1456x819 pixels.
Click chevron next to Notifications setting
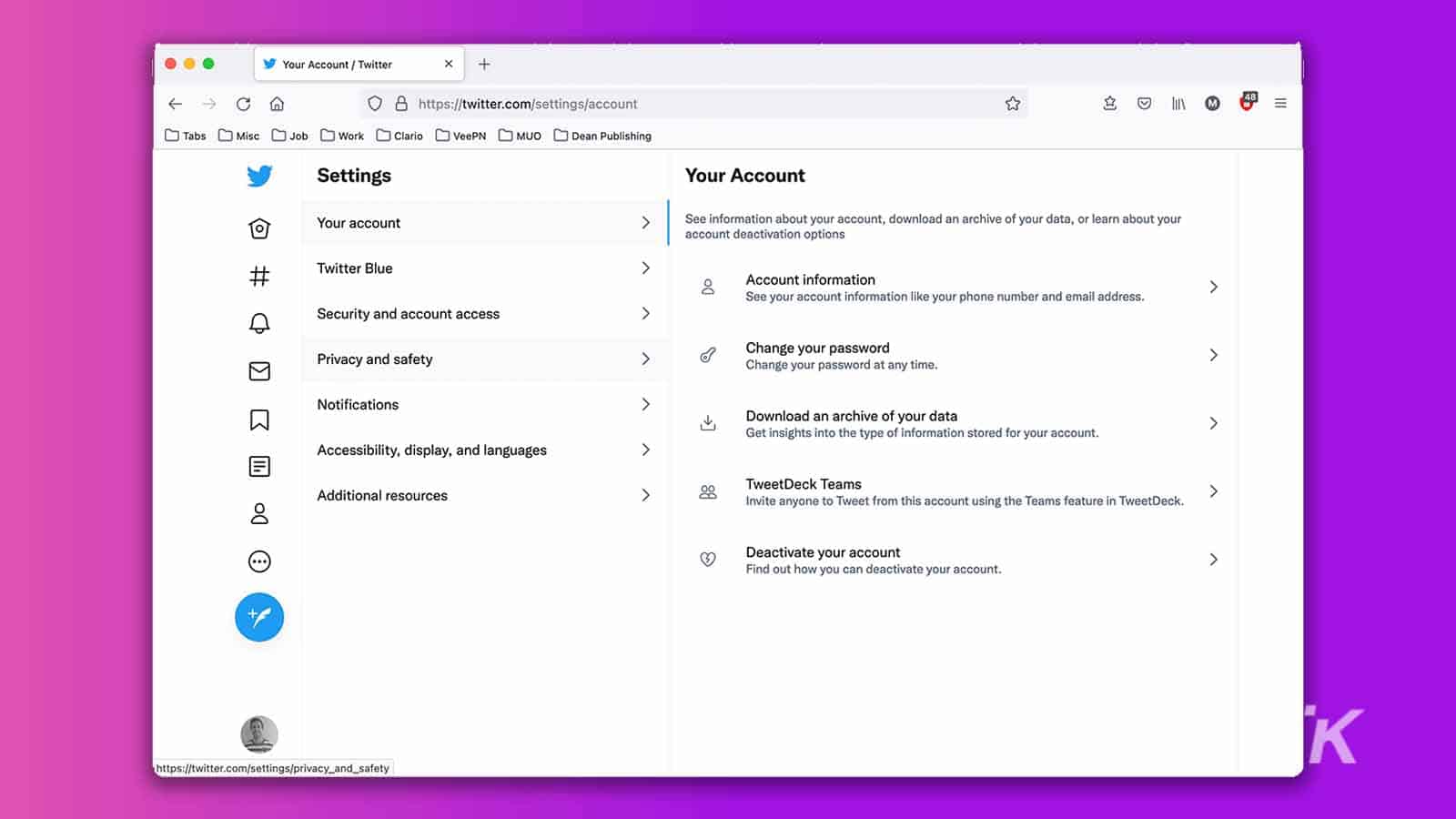pyautogui.click(x=646, y=405)
